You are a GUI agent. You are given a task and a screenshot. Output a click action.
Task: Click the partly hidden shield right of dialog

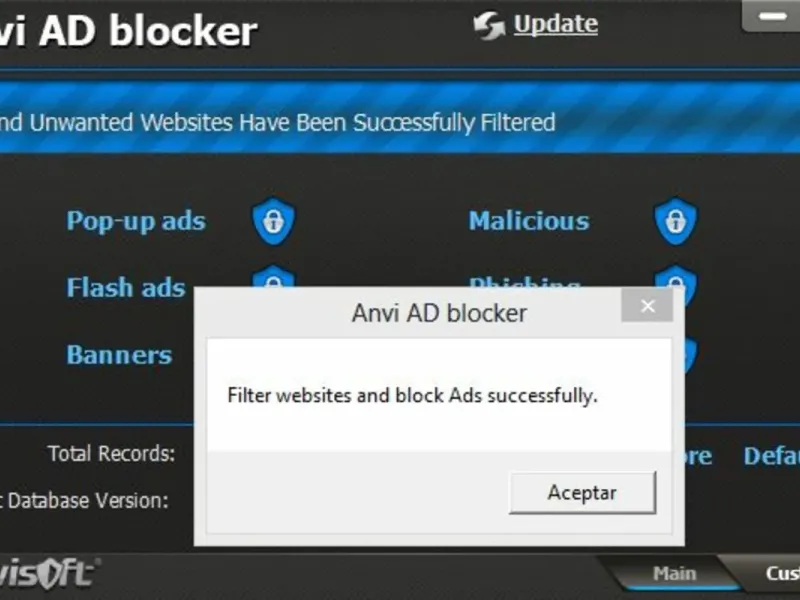(690, 355)
